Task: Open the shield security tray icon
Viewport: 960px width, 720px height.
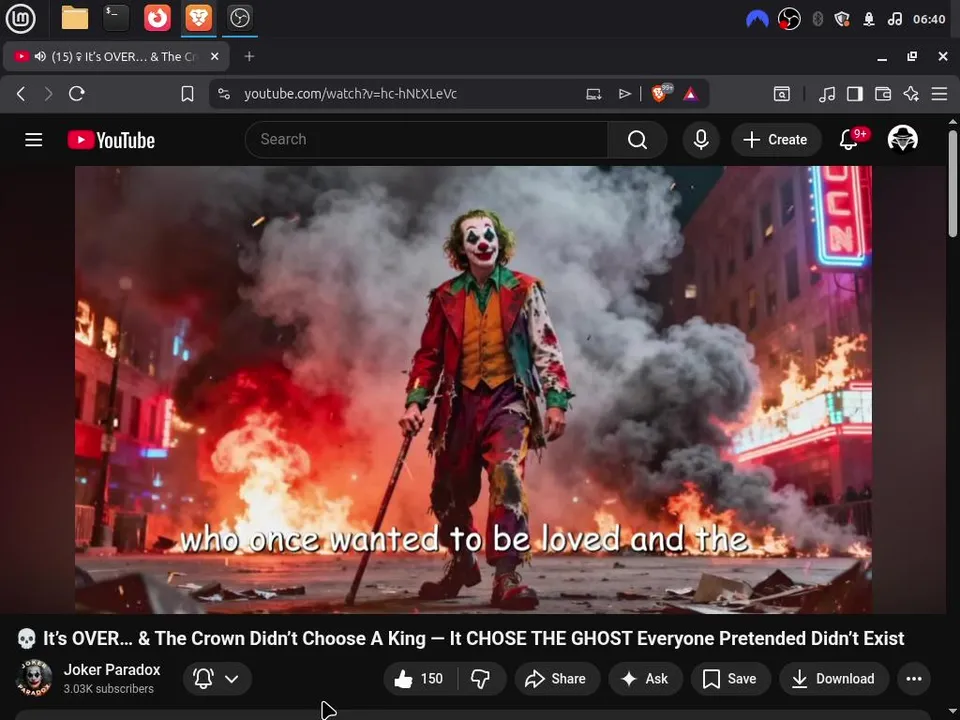Action: click(842, 19)
